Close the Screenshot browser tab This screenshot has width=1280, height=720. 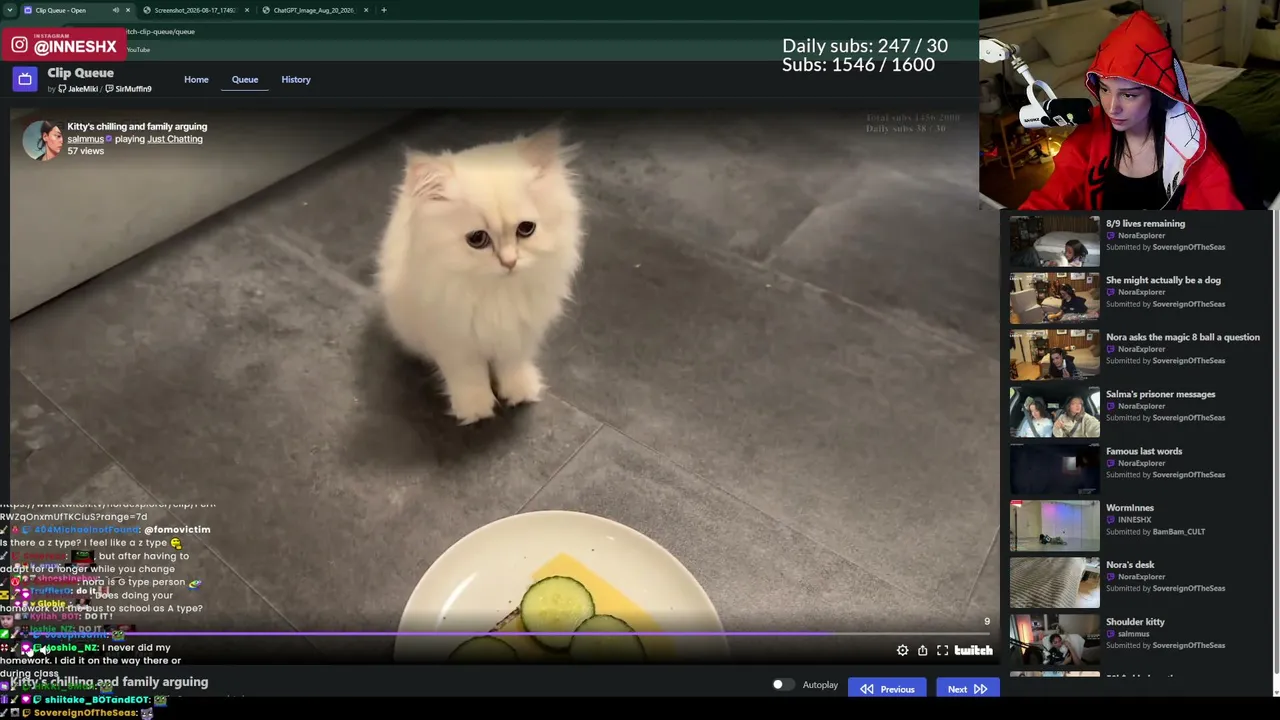point(247,10)
